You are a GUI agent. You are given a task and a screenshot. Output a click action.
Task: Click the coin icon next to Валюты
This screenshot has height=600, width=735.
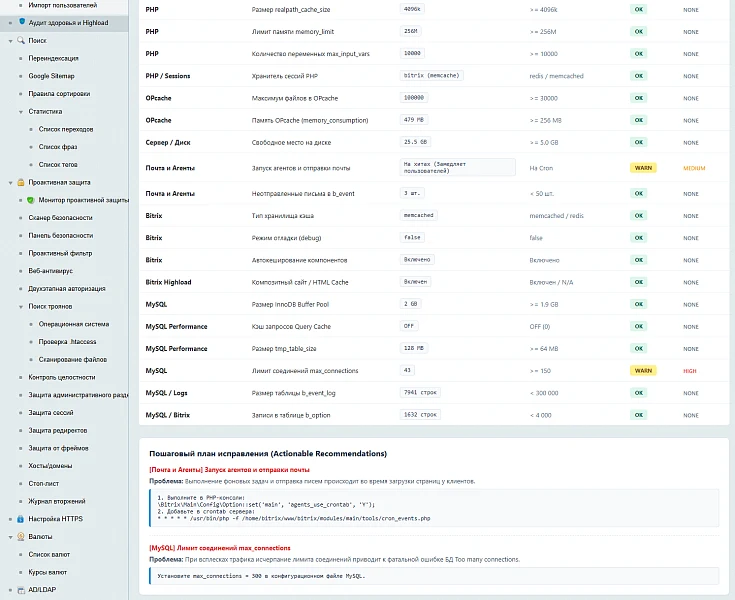[21, 537]
